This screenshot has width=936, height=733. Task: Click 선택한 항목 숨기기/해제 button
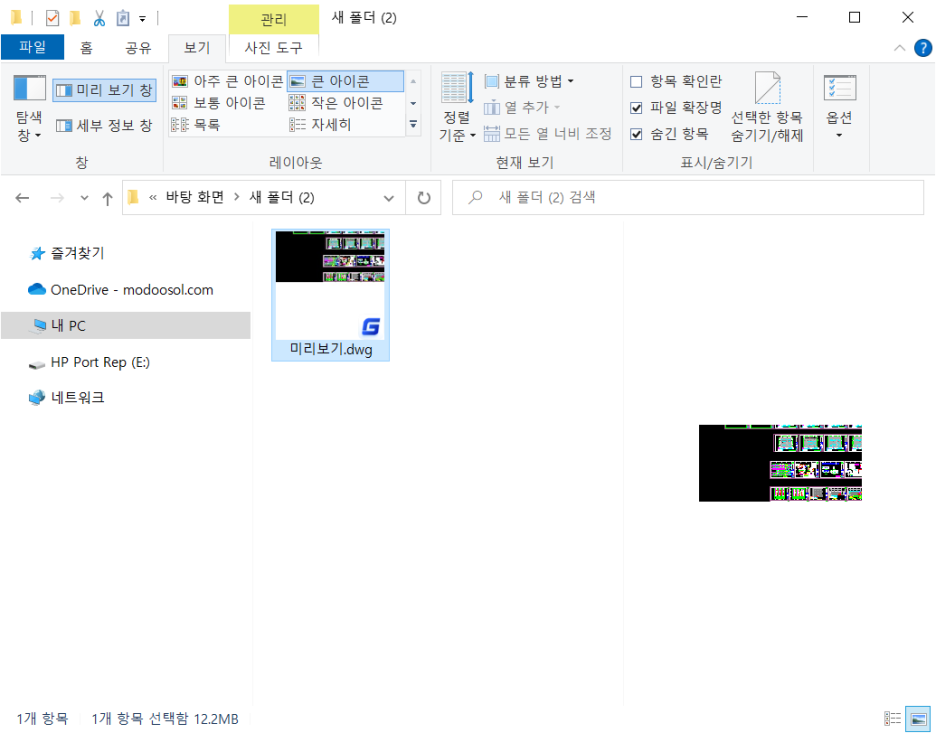tap(767, 107)
